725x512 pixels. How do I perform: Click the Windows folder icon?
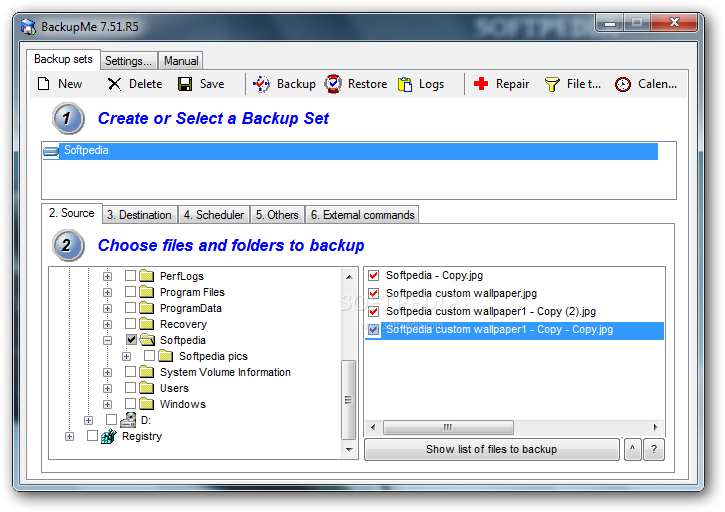(x=147, y=404)
